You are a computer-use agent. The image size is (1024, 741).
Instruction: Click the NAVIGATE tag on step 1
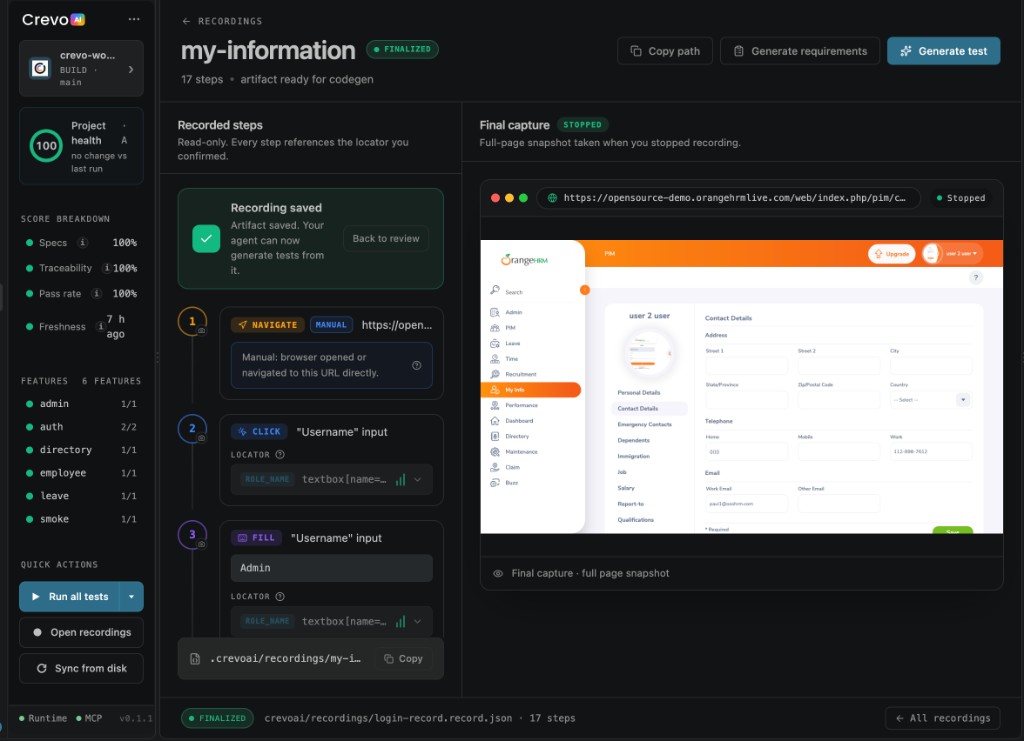[268, 324]
